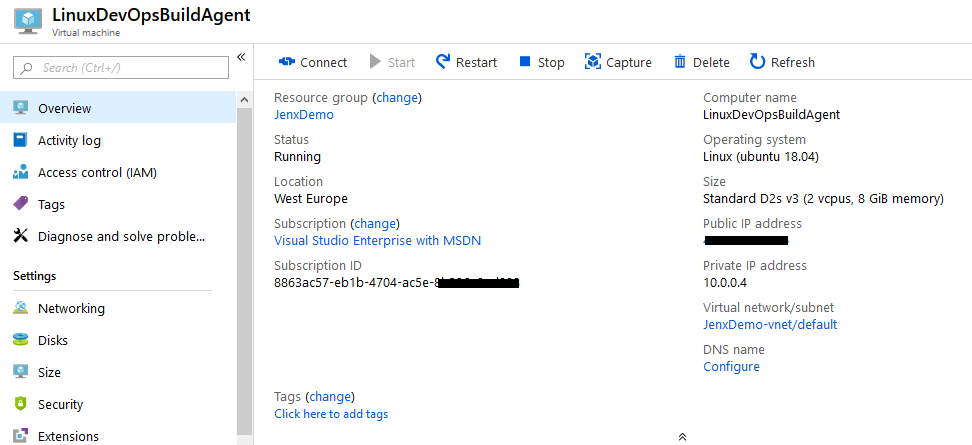Click the Standard D2s v3 size text

[823, 199]
